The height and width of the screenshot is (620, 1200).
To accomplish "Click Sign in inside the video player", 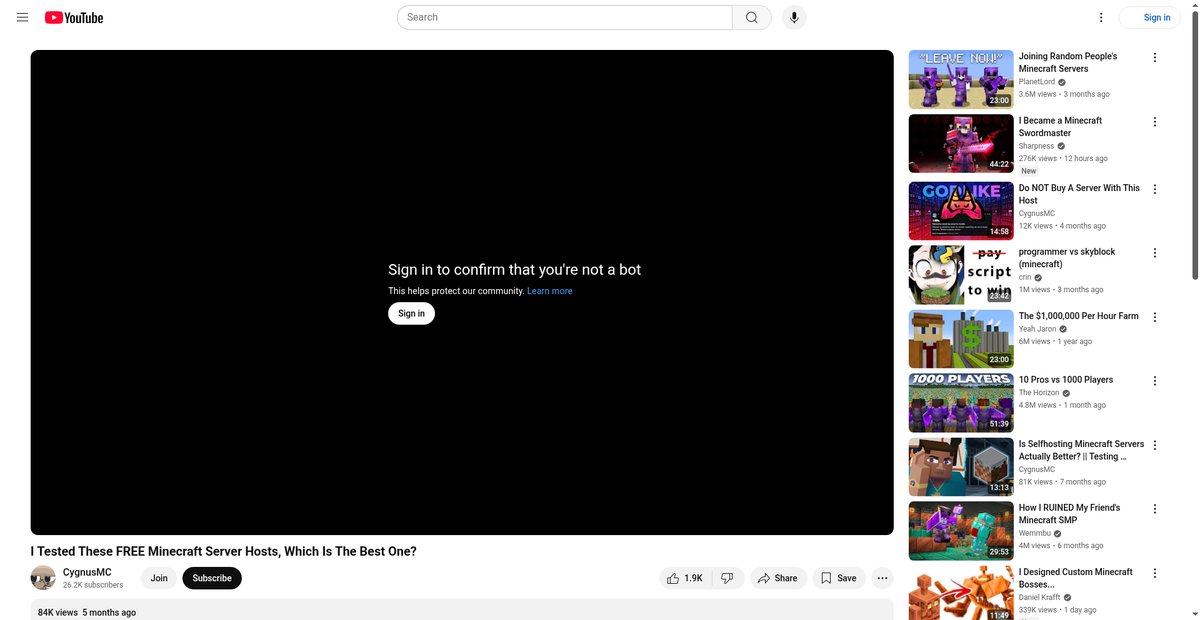I will point(411,313).
